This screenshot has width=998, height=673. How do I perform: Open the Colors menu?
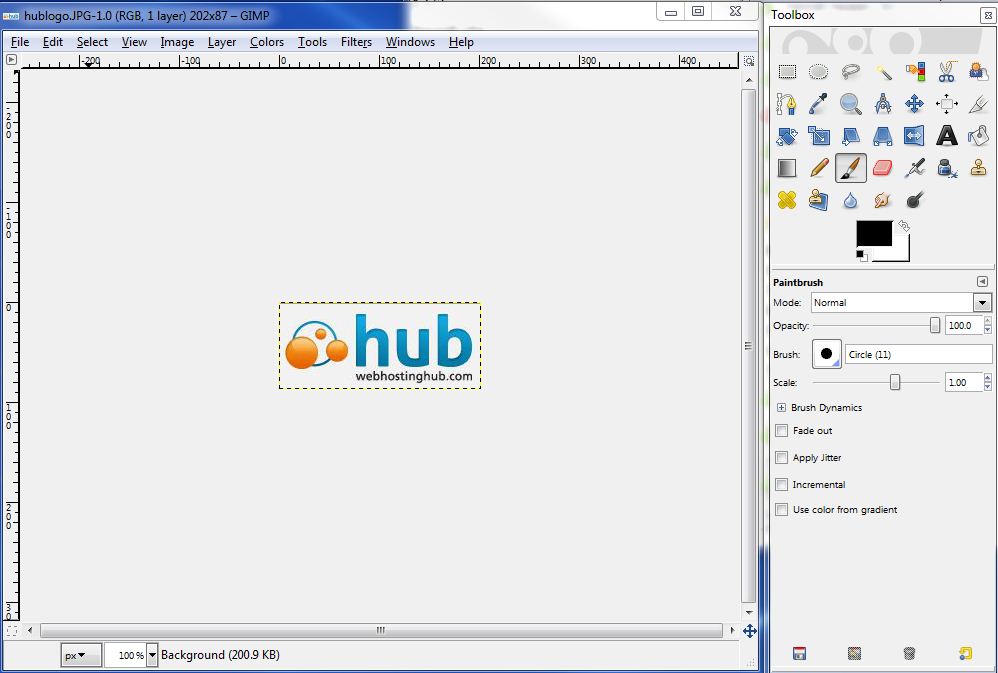click(x=267, y=42)
